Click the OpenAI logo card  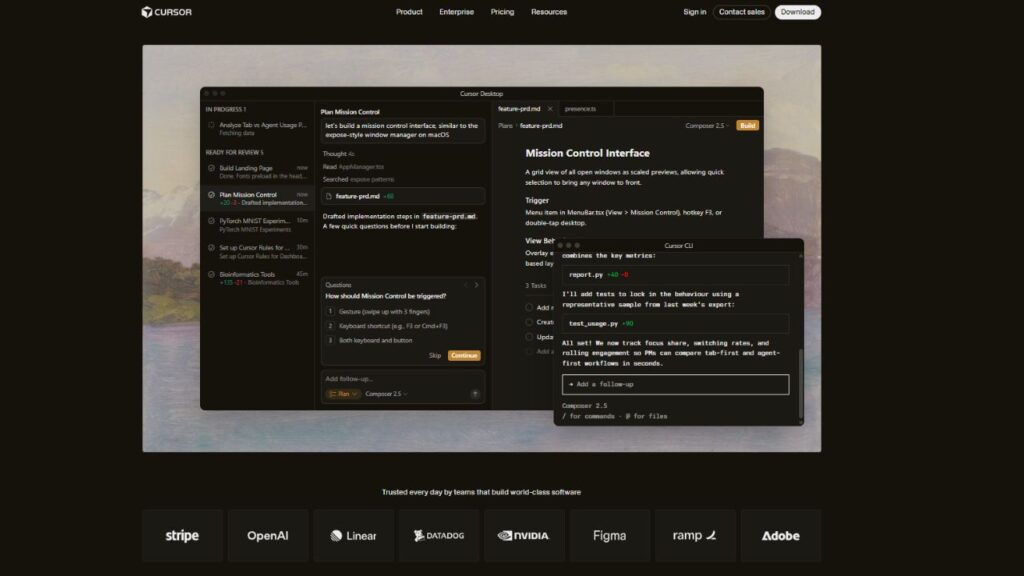click(268, 536)
